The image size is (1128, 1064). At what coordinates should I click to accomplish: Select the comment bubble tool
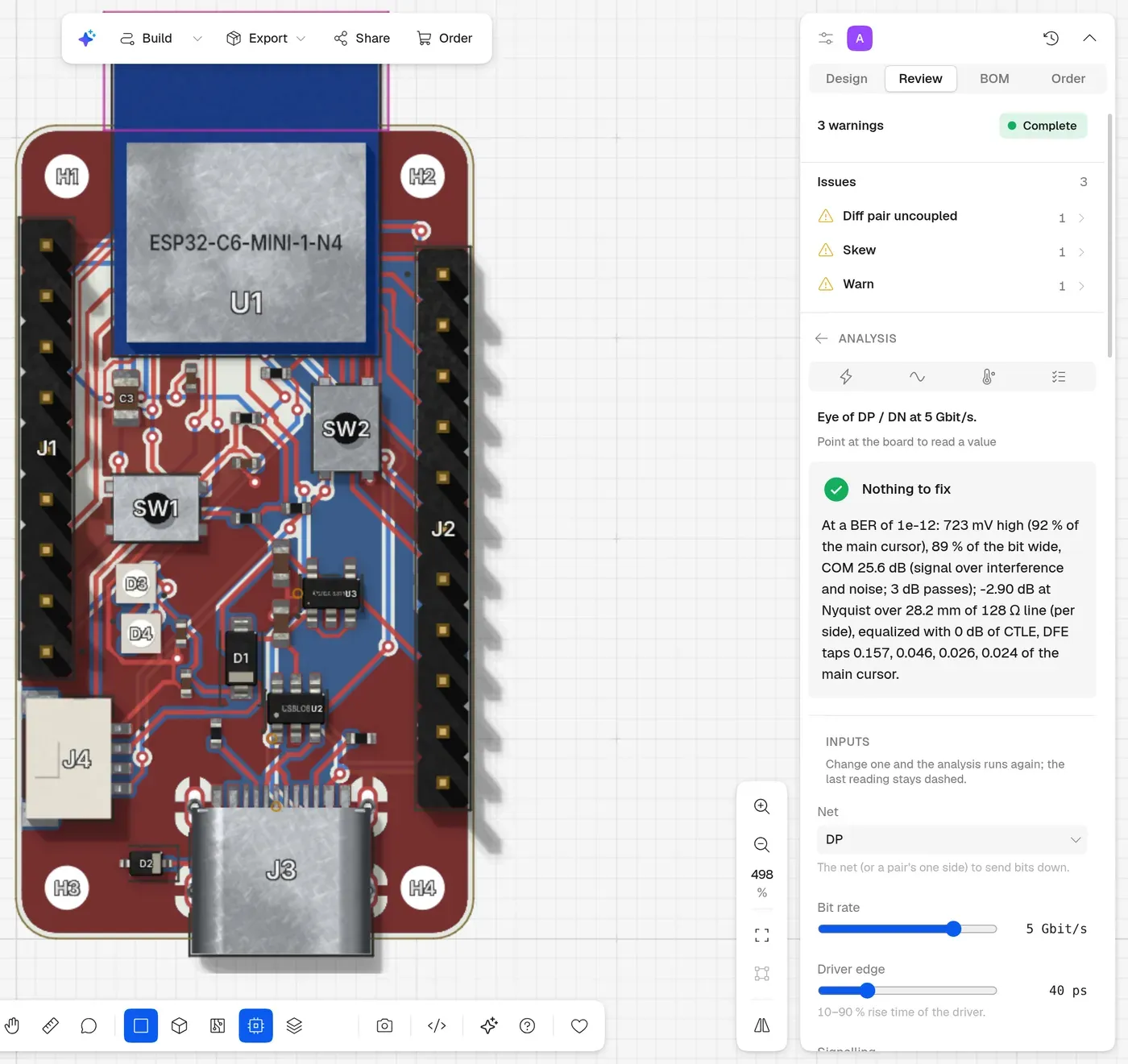(89, 1025)
